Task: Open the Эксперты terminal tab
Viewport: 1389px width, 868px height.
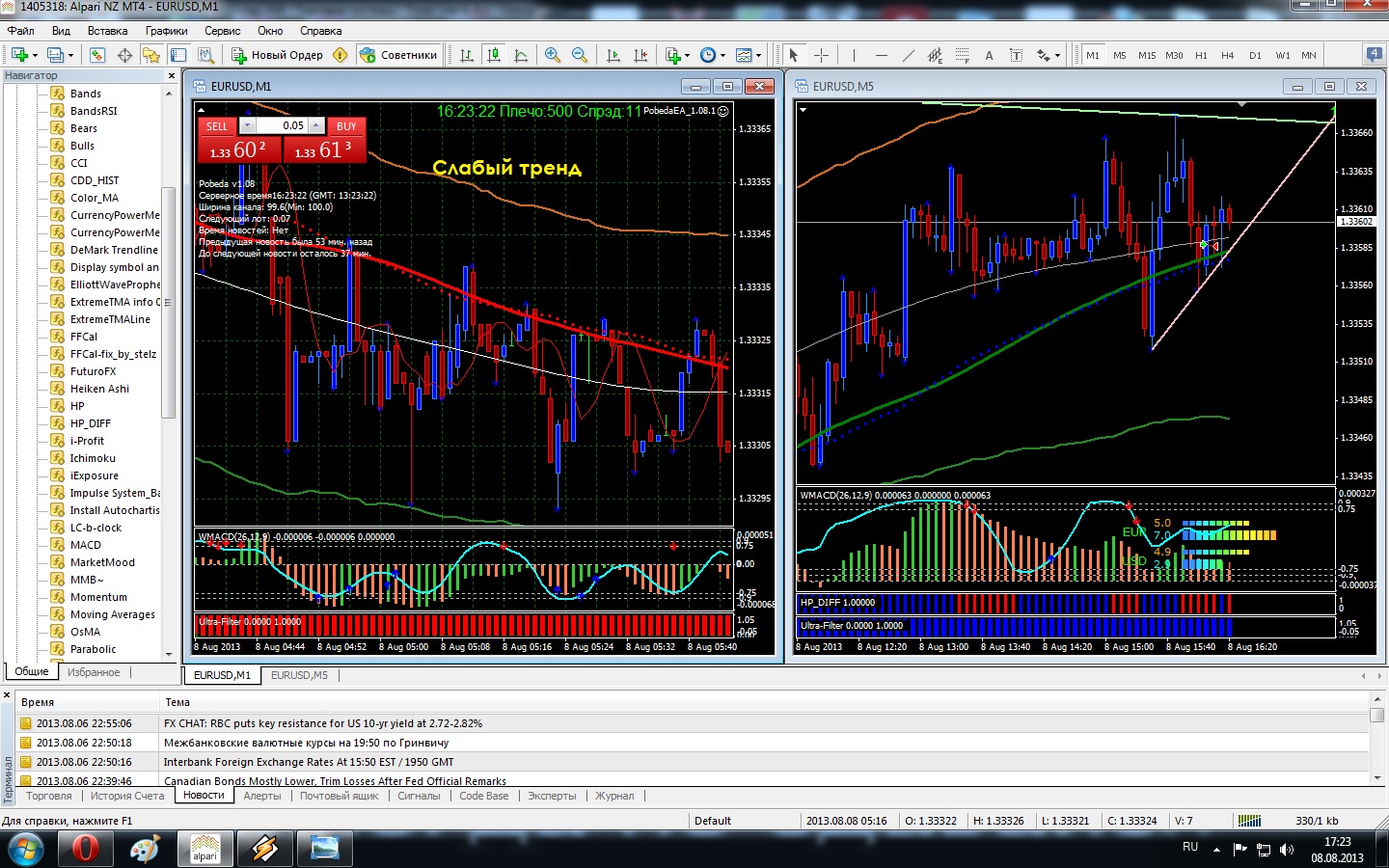Action: coord(552,796)
